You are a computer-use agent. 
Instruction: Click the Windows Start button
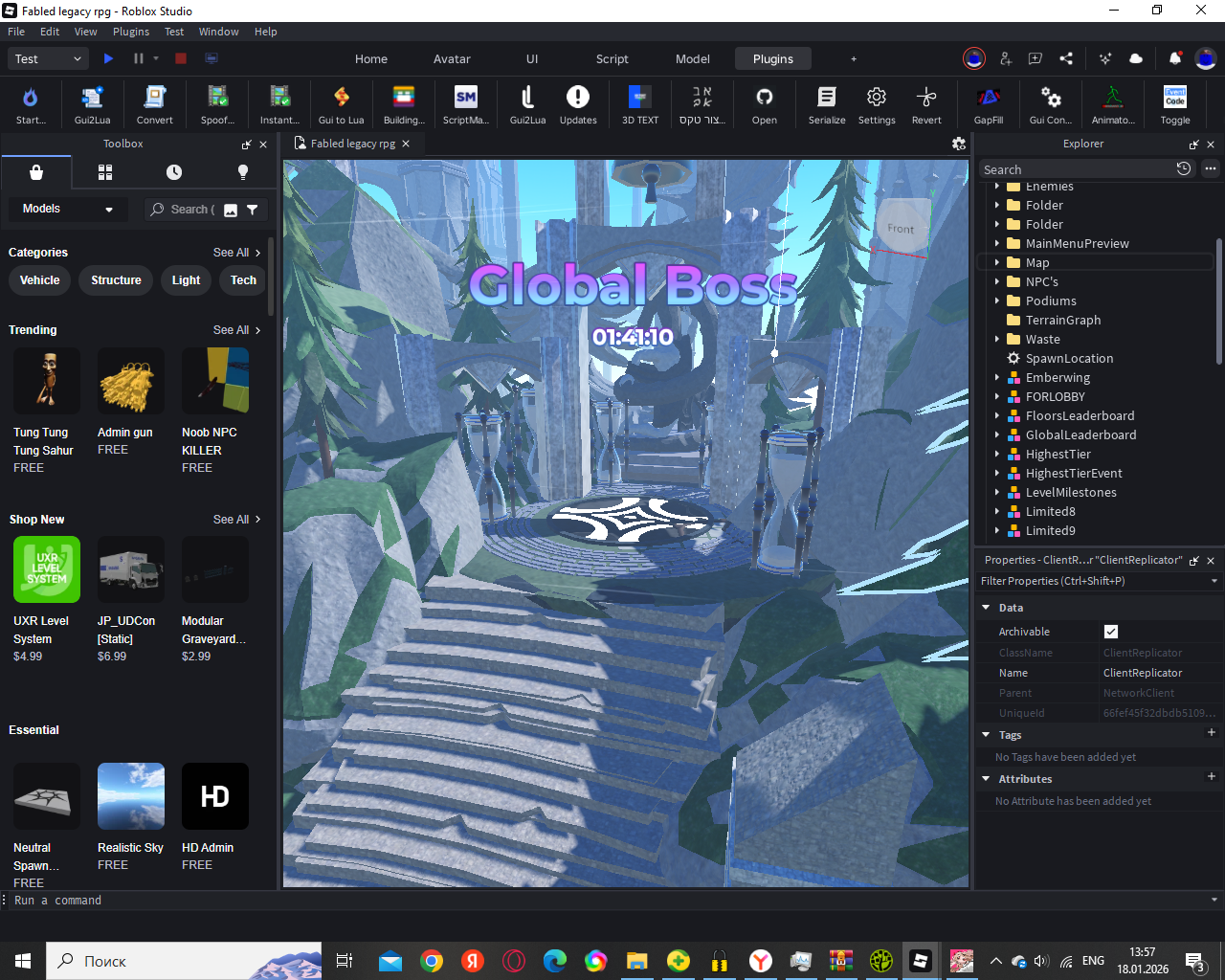(x=23, y=961)
